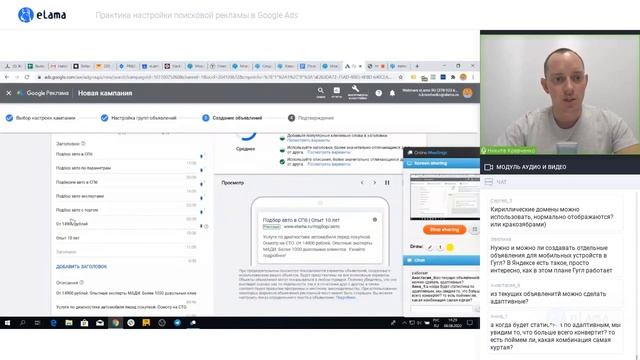640x360 pixels.
Task: Edit headline field Опыт 10 лет
Action: coord(126,238)
